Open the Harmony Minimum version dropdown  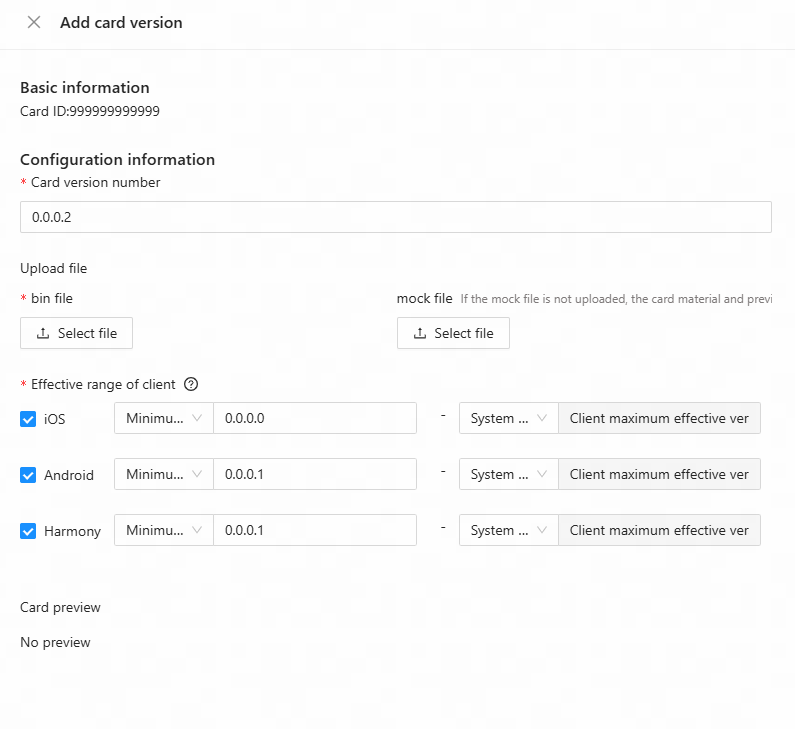[164, 530]
